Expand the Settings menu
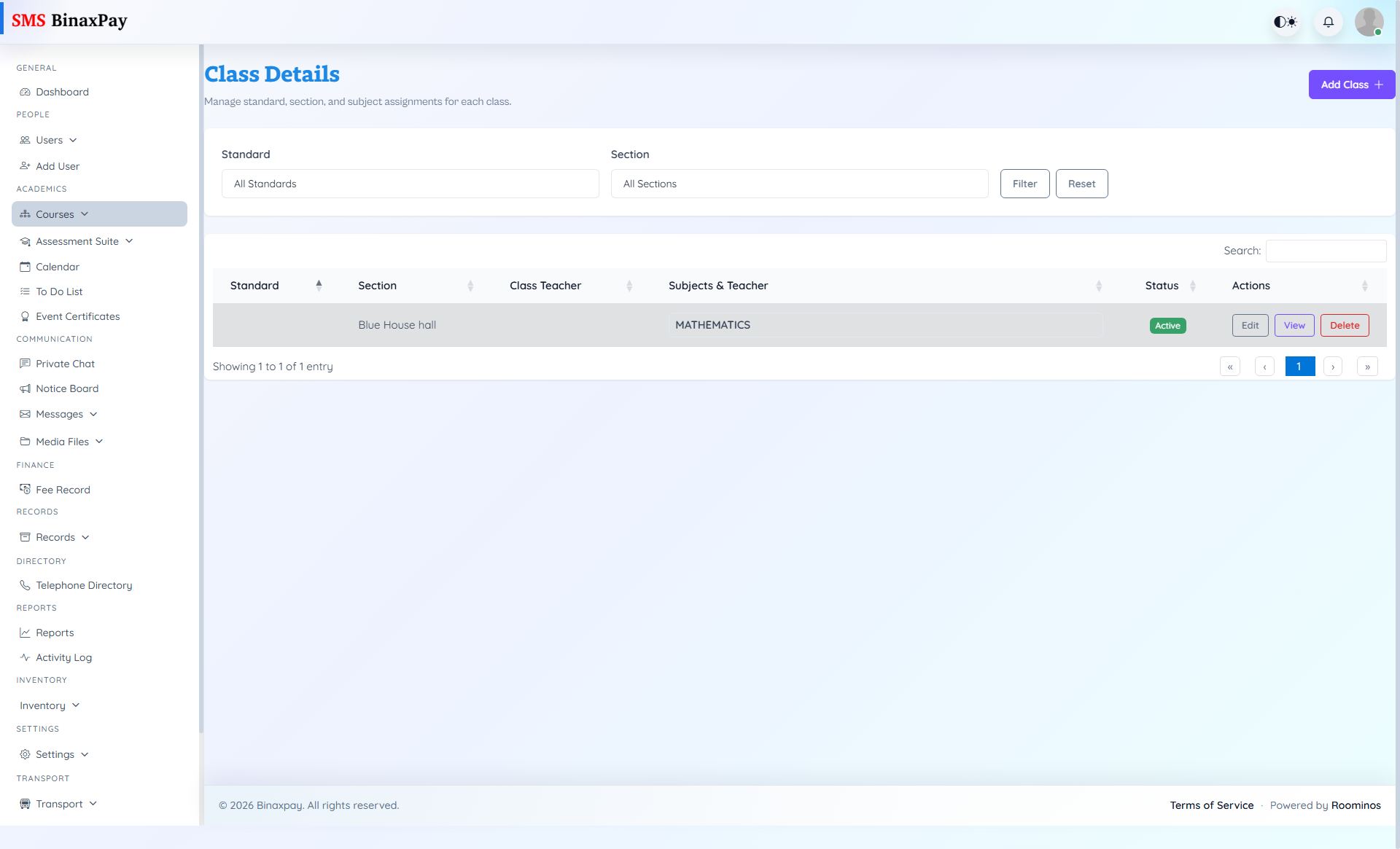Image resolution: width=1400 pixels, height=849 pixels. (x=55, y=754)
